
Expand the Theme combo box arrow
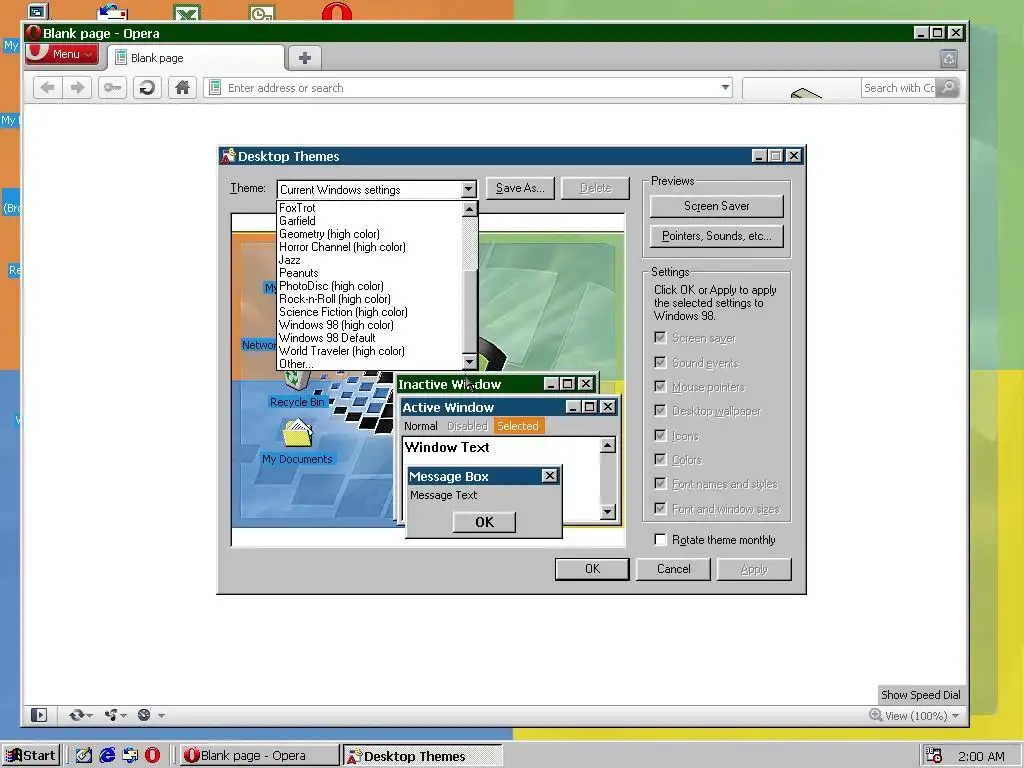(468, 189)
